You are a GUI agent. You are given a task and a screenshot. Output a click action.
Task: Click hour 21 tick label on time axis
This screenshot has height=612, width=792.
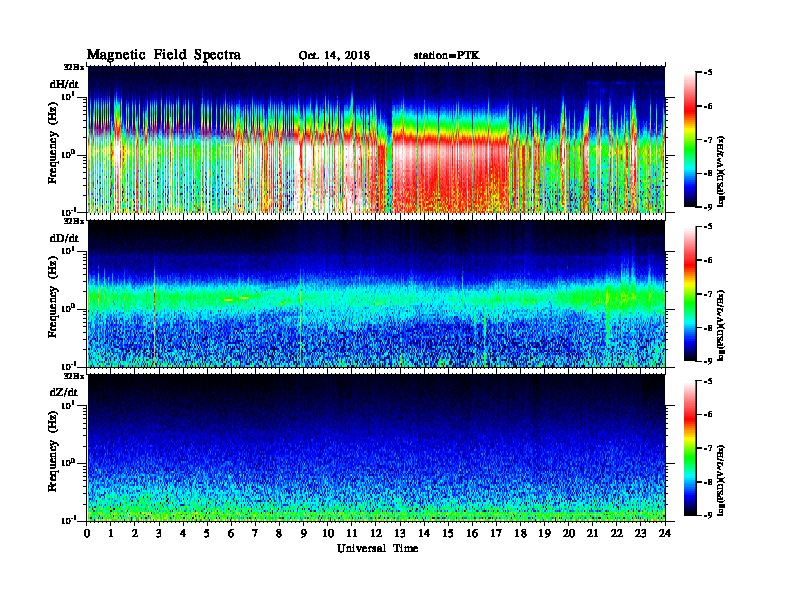point(592,534)
